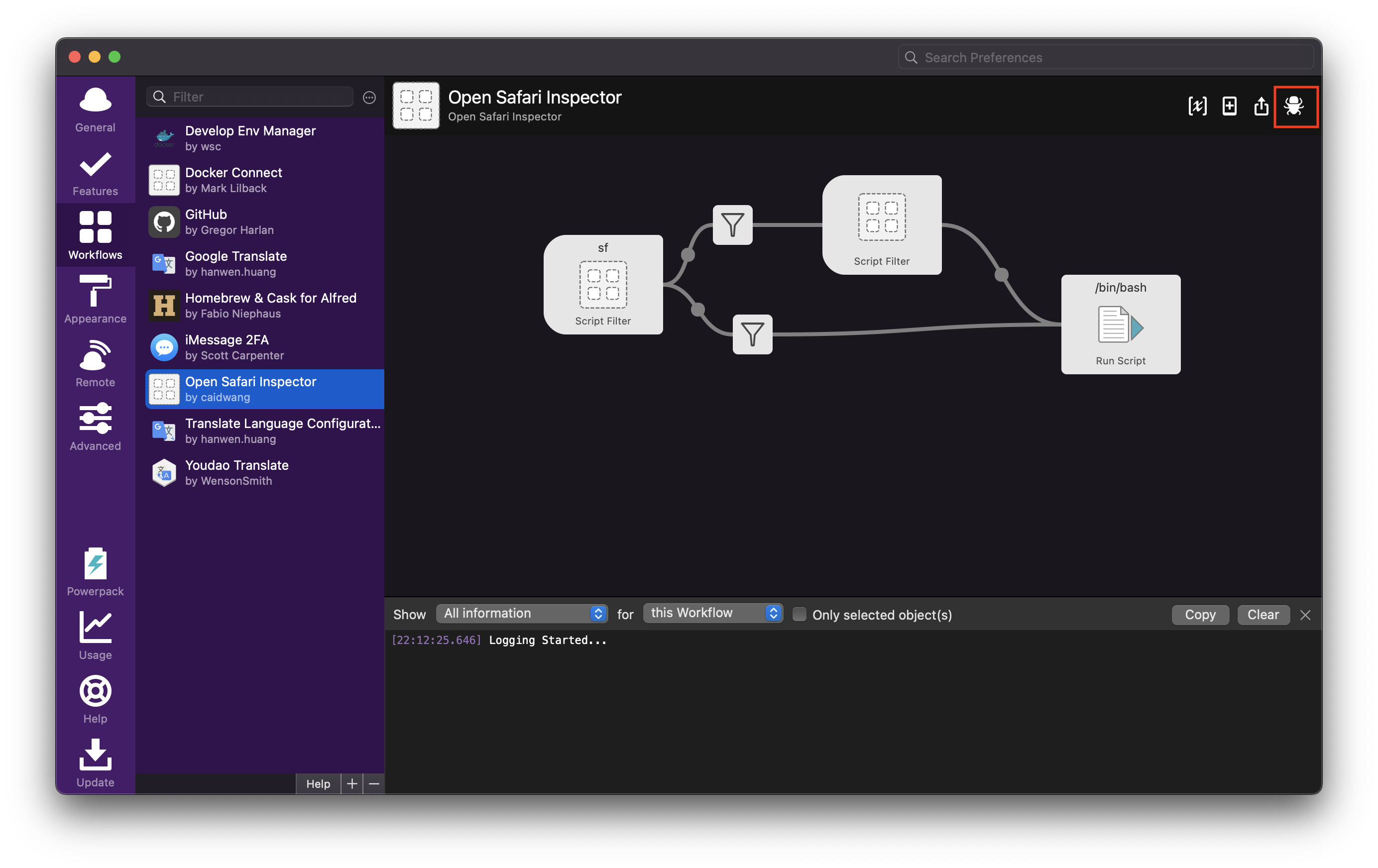The width and height of the screenshot is (1378, 868).
Task: Clear the debug log
Action: tap(1263, 615)
